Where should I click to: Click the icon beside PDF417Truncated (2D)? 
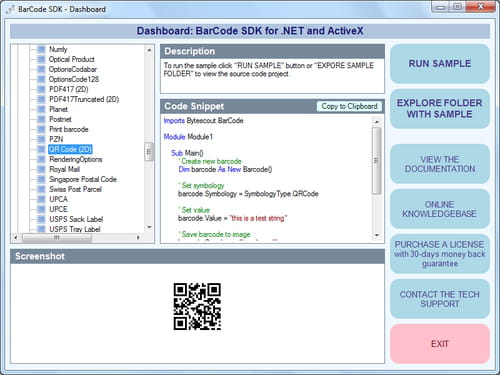pos(41,99)
